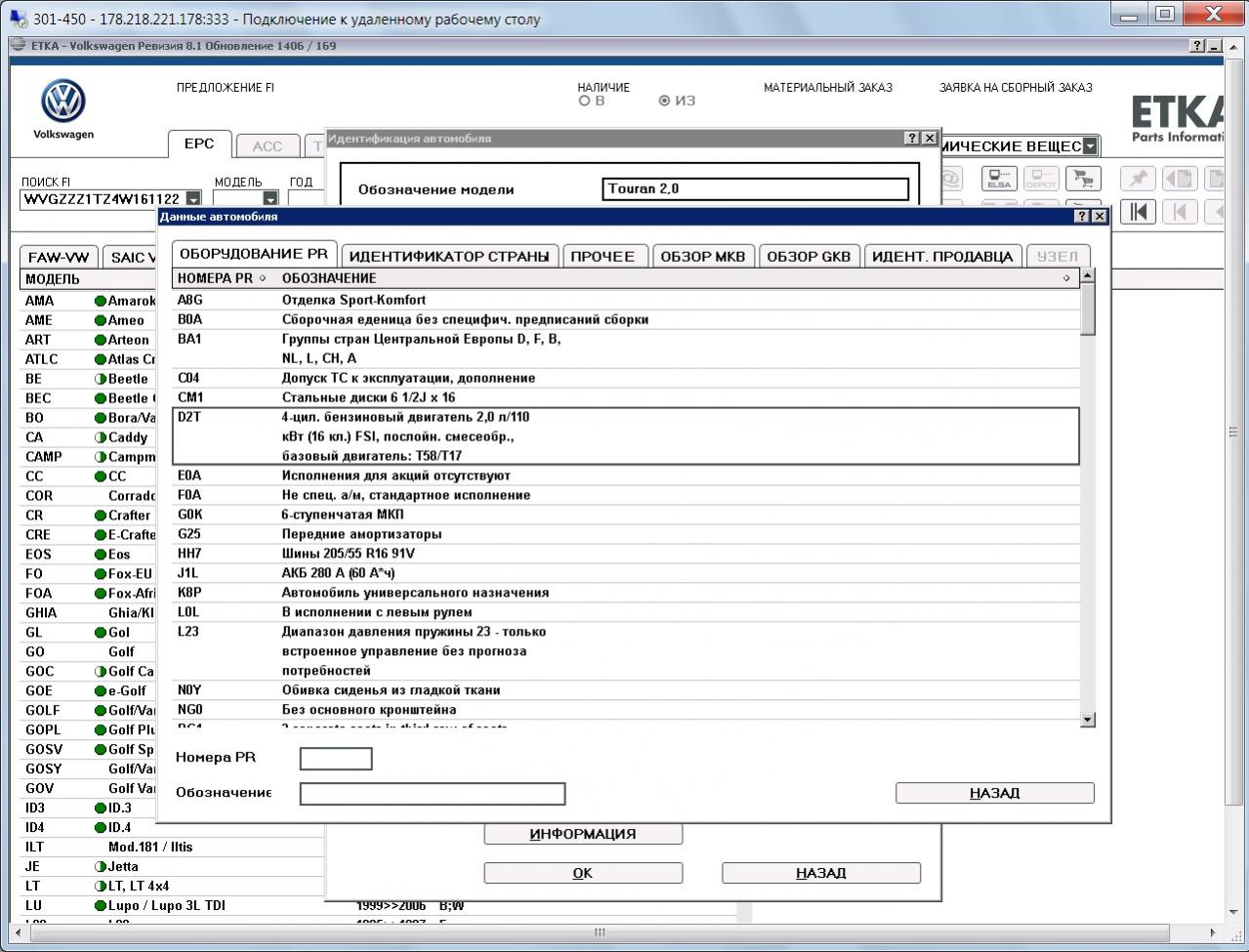1249x952 pixels.
Task: Click НАЗАД in Данные автомобиля dialog
Action: click(x=995, y=793)
